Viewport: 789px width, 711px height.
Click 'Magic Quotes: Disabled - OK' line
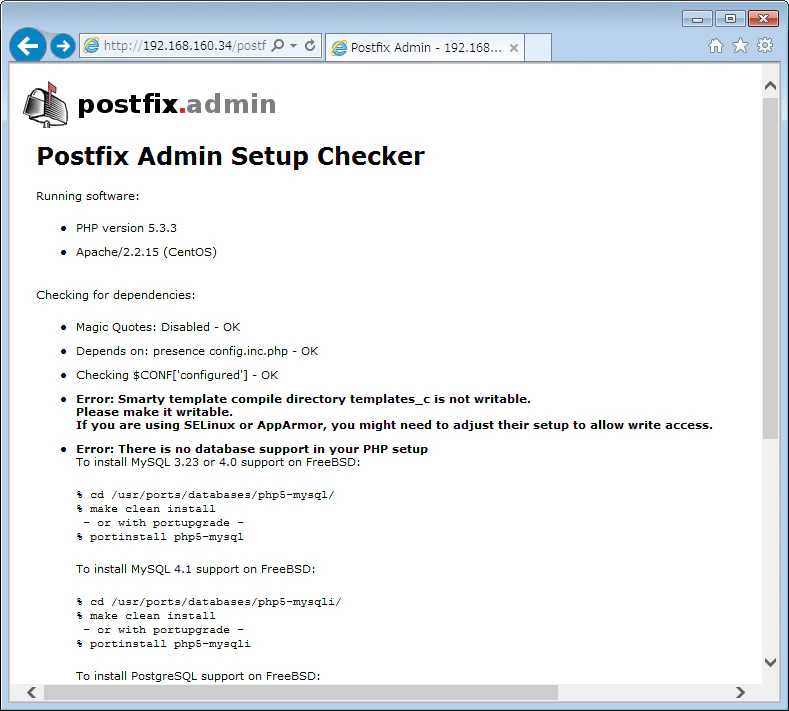[158, 327]
